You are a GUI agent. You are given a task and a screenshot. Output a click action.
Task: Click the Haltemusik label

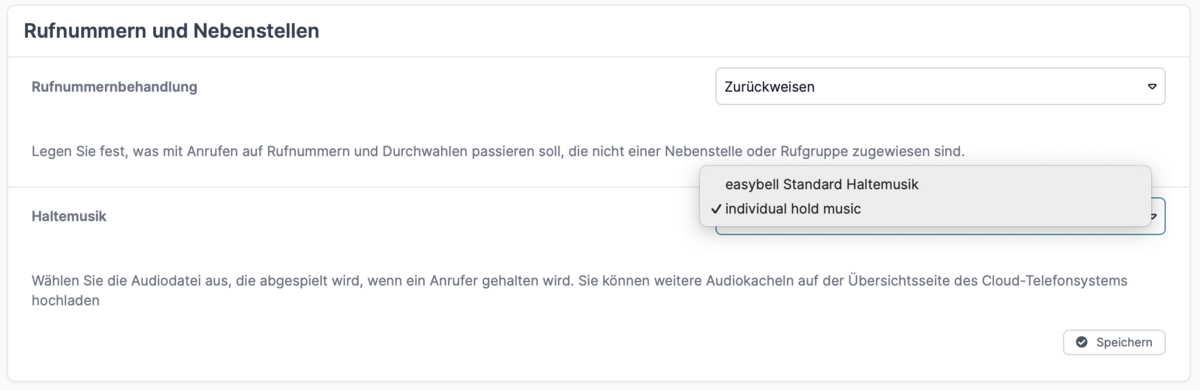tap(69, 215)
